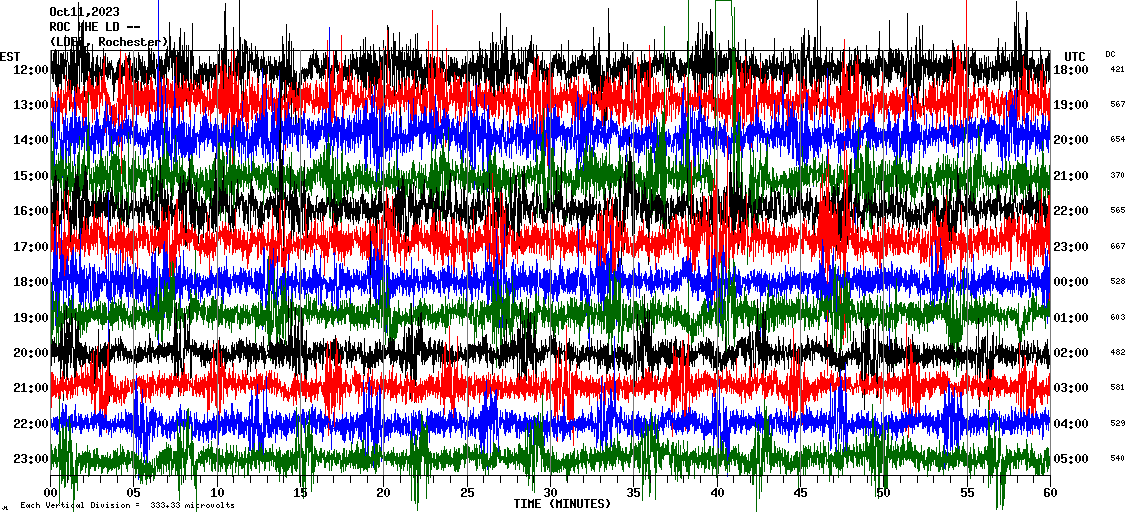Pick the 20:00 EST row label
The height and width of the screenshot is (519, 1130).
coord(31,353)
